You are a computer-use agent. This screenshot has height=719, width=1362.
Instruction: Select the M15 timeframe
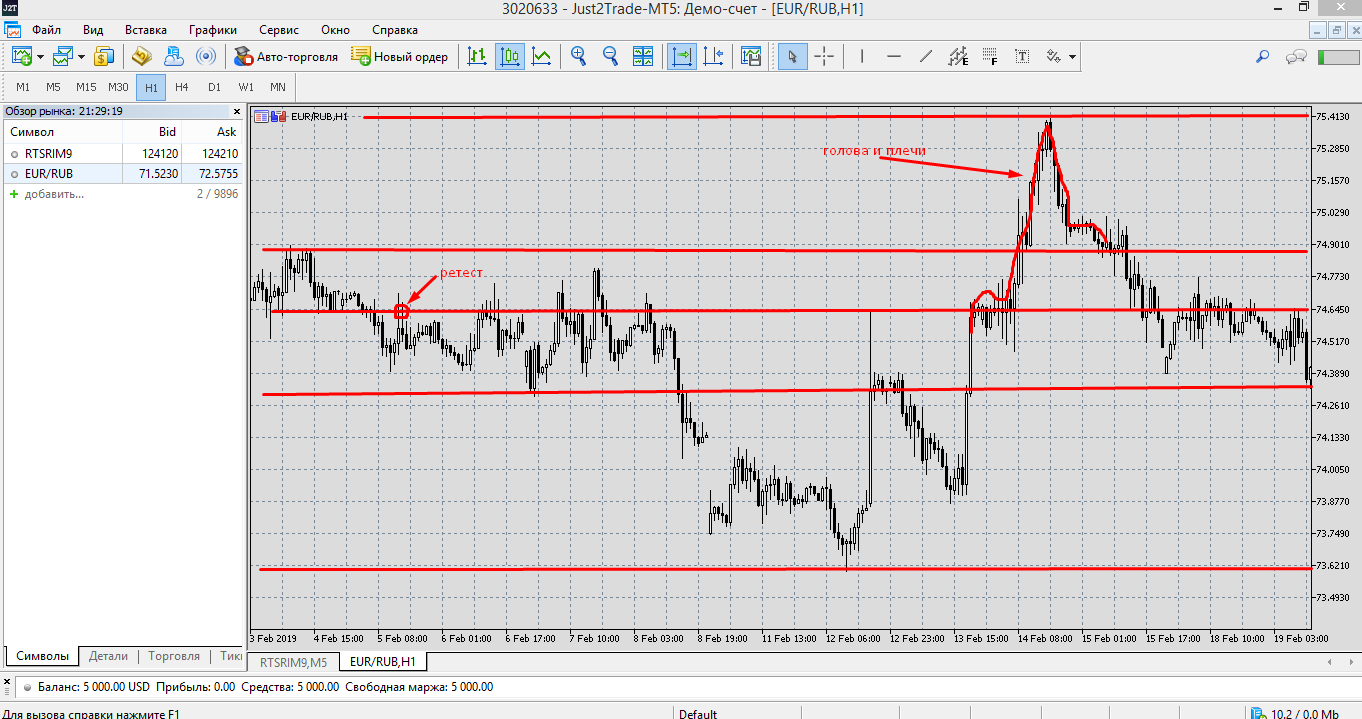pos(86,87)
